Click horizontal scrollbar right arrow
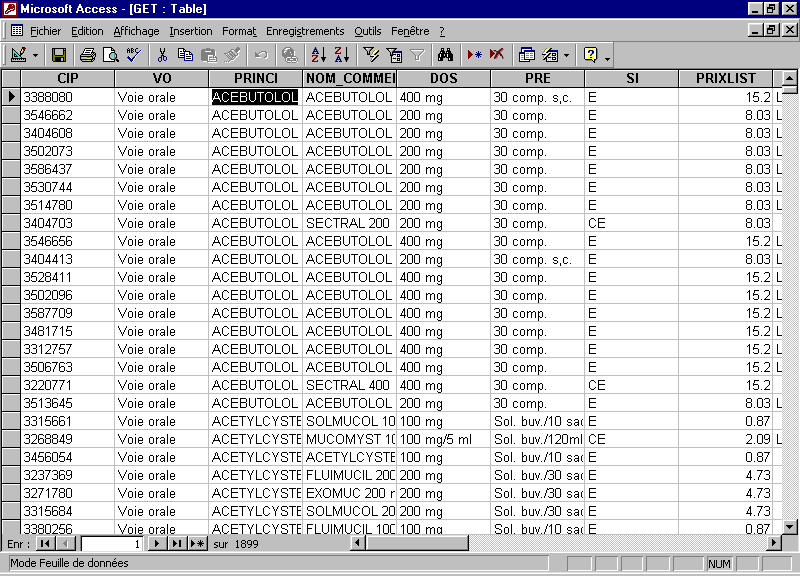 (774, 543)
